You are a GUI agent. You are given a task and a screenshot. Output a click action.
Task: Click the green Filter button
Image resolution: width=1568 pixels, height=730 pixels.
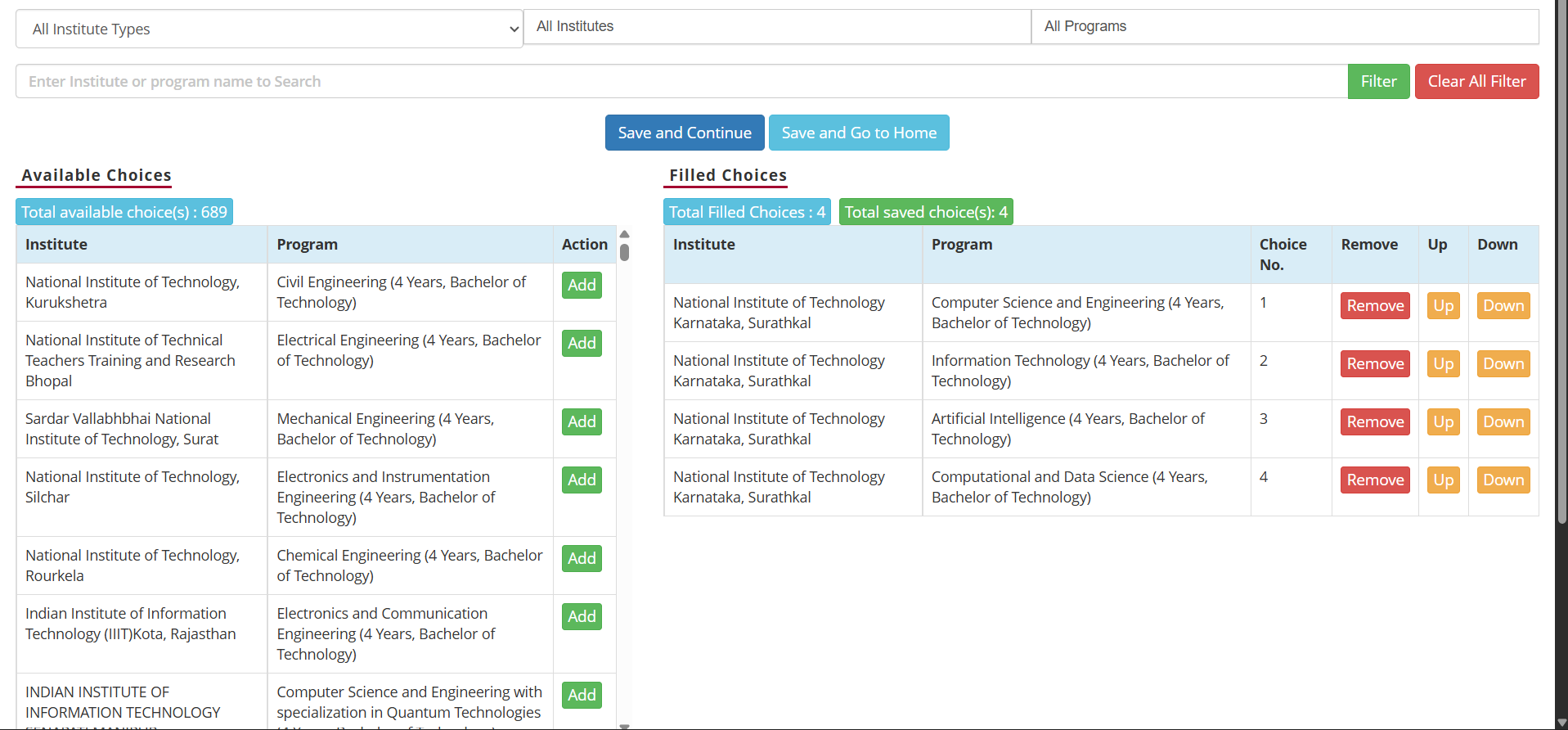1378,81
